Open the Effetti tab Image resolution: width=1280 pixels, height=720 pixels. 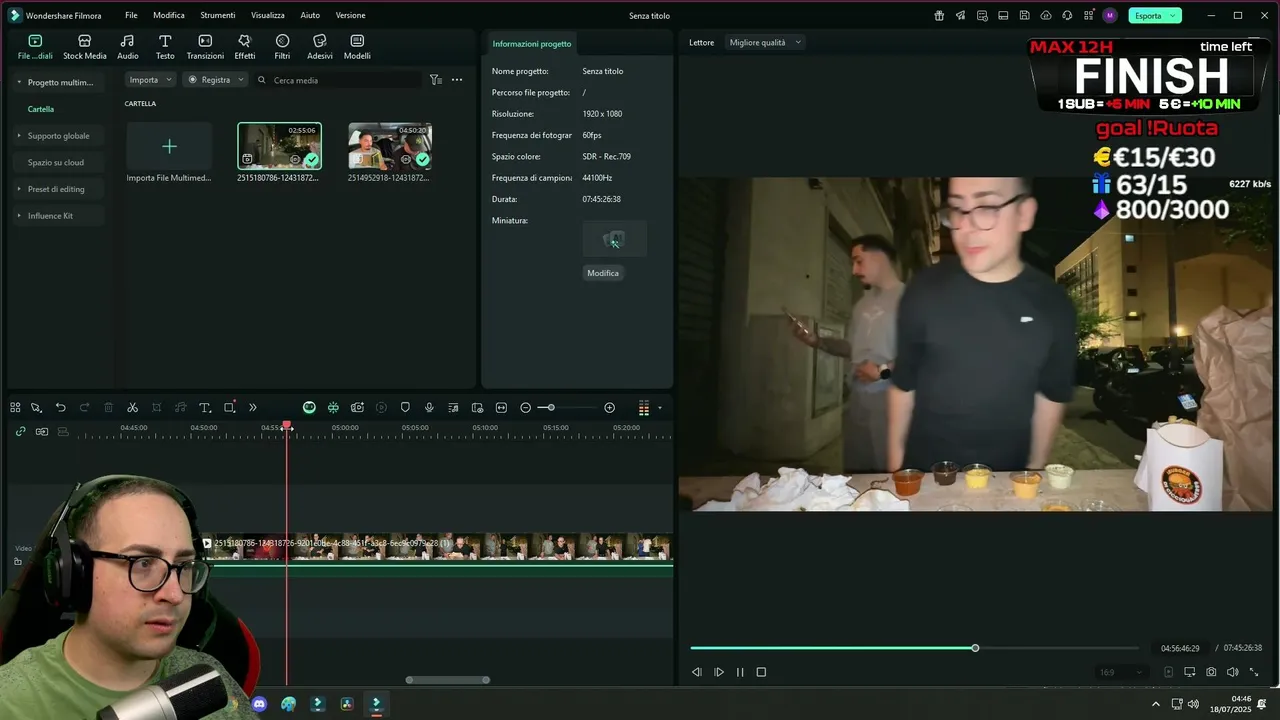(x=244, y=47)
